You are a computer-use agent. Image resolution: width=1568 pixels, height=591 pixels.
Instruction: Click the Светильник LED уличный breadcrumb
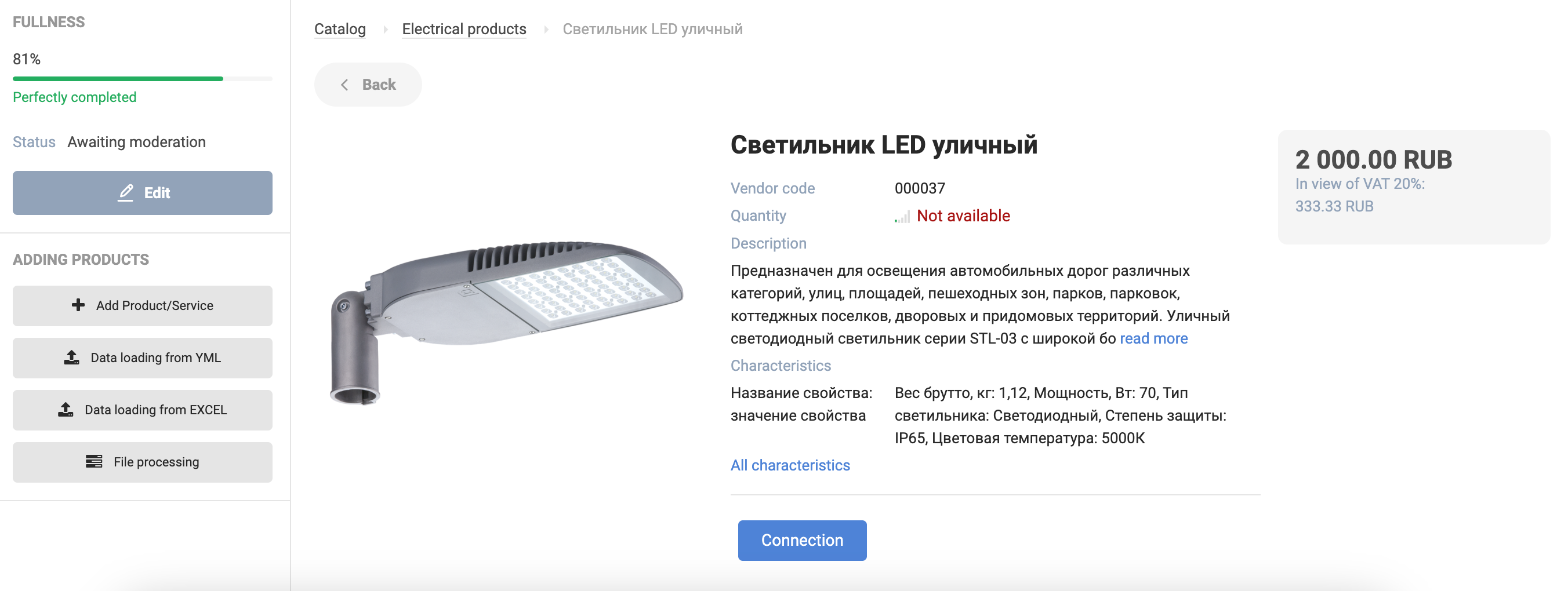pos(652,29)
